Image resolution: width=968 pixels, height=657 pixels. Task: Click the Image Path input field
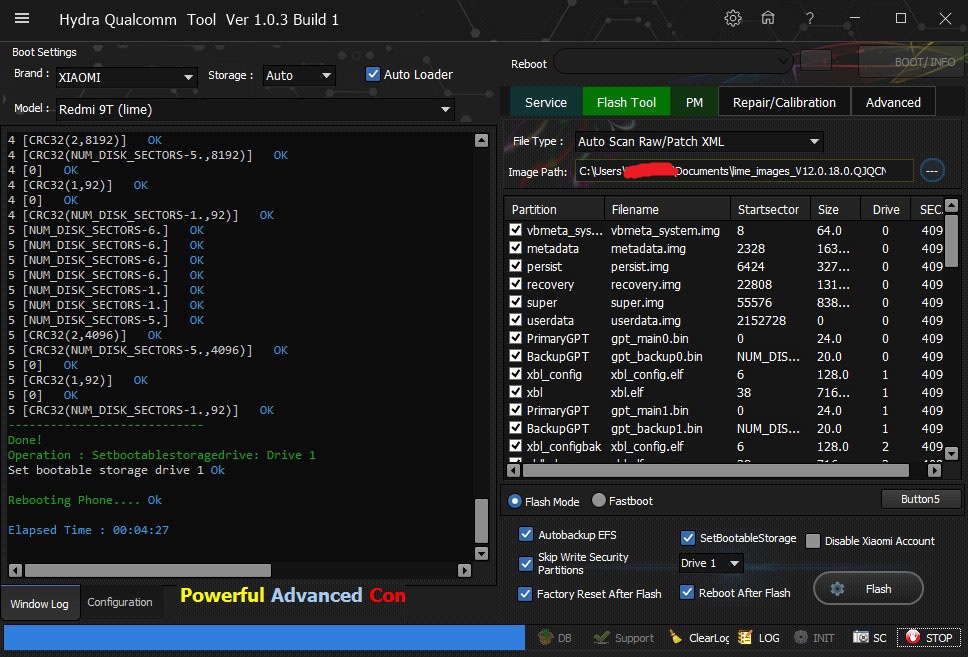[x=744, y=171]
